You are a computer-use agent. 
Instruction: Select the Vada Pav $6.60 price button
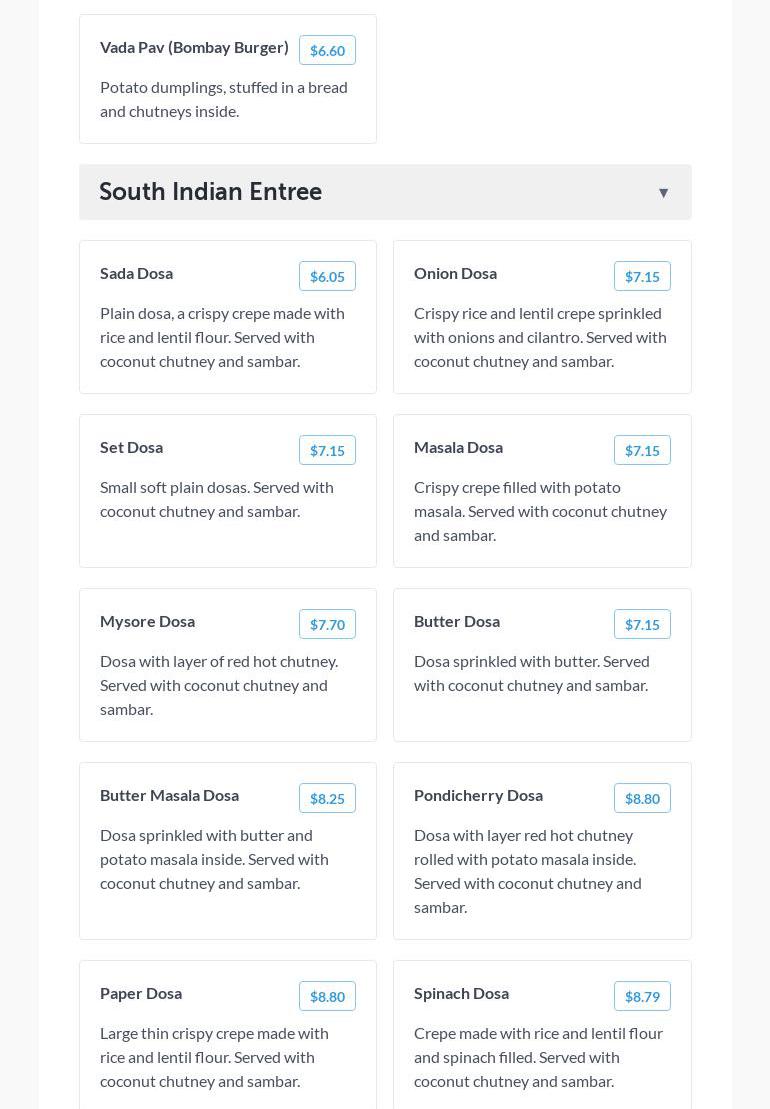327,50
